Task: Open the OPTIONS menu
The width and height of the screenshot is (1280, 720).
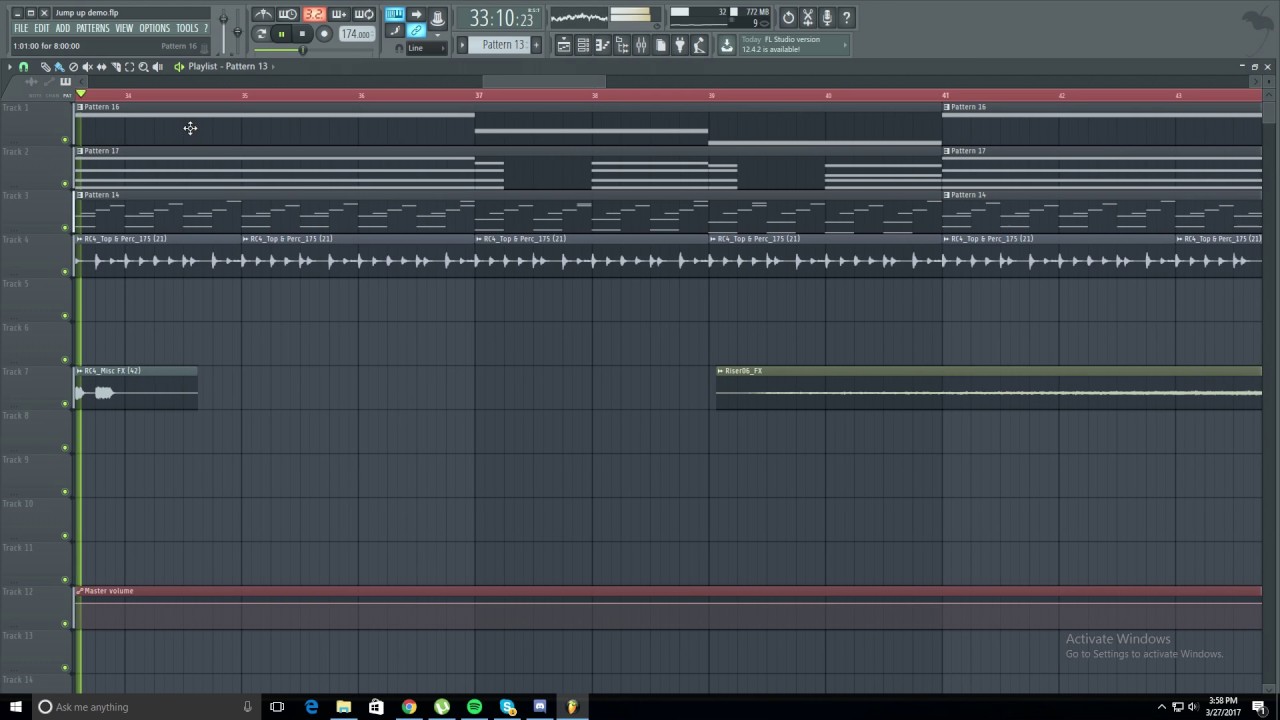Action: pos(153,27)
